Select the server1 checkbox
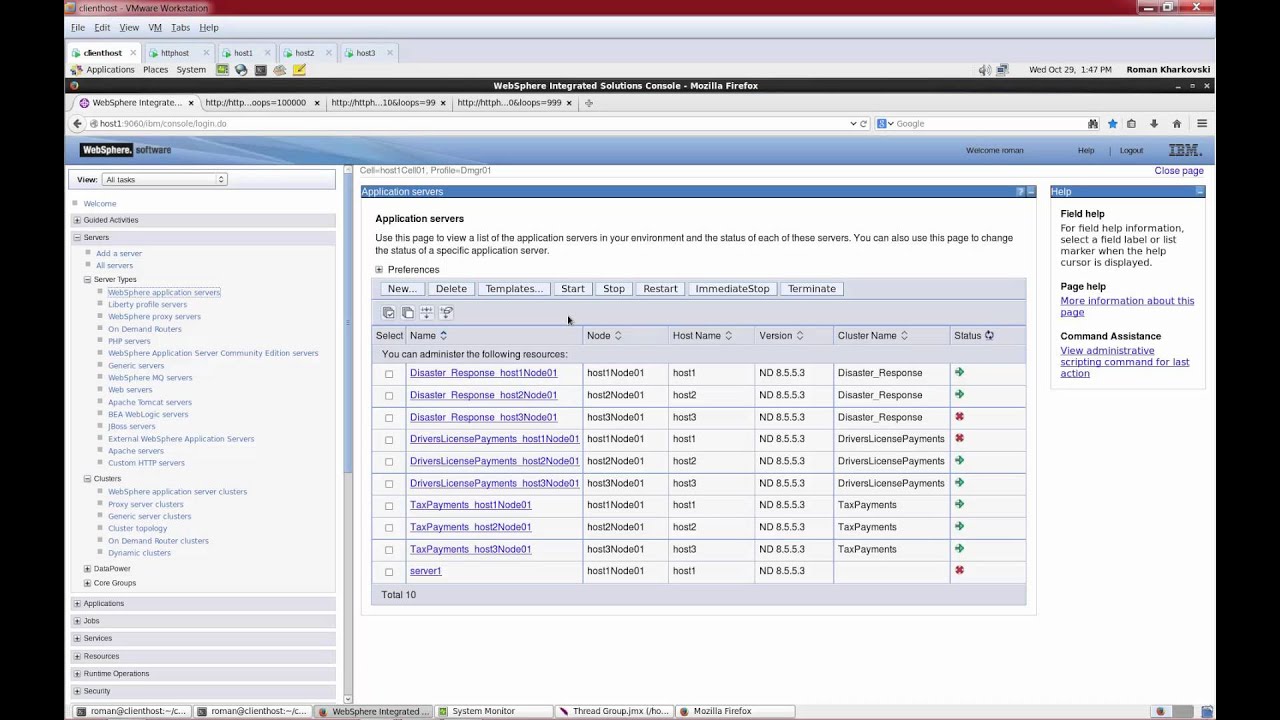This screenshot has width=1280, height=720. coord(389,572)
